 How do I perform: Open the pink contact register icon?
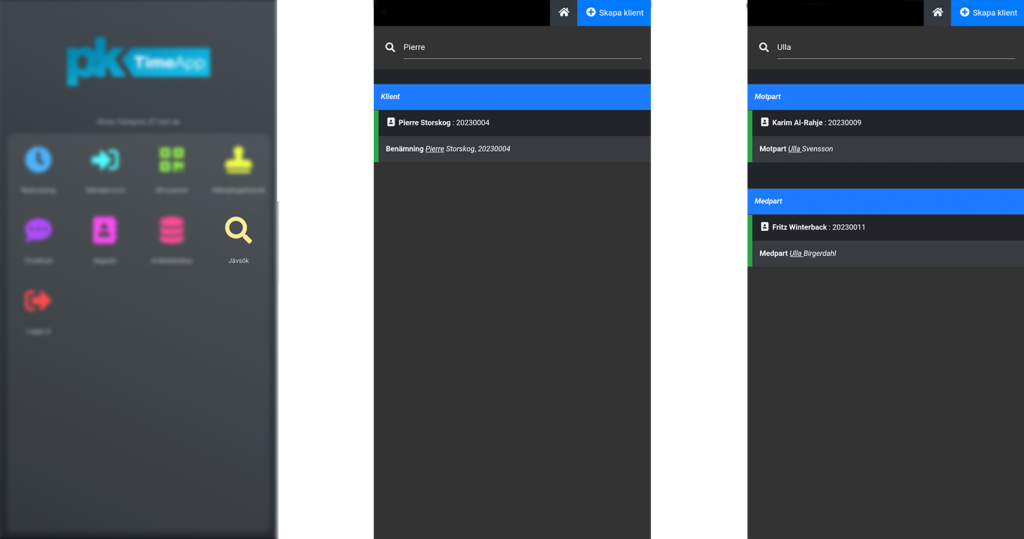point(104,230)
